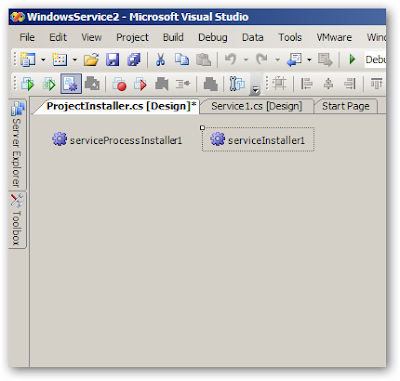Click the Cut scissors icon

click(x=161, y=60)
